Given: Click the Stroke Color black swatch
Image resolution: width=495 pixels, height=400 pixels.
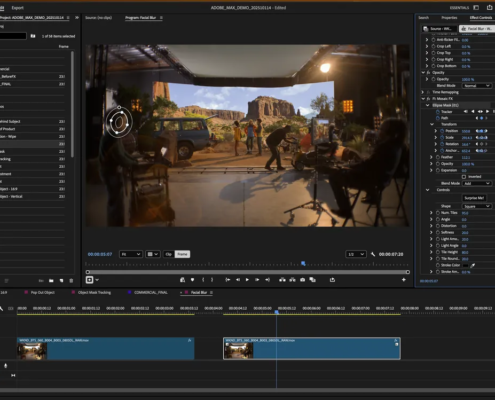Looking at the screenshot, I should [x=465, y=265].
